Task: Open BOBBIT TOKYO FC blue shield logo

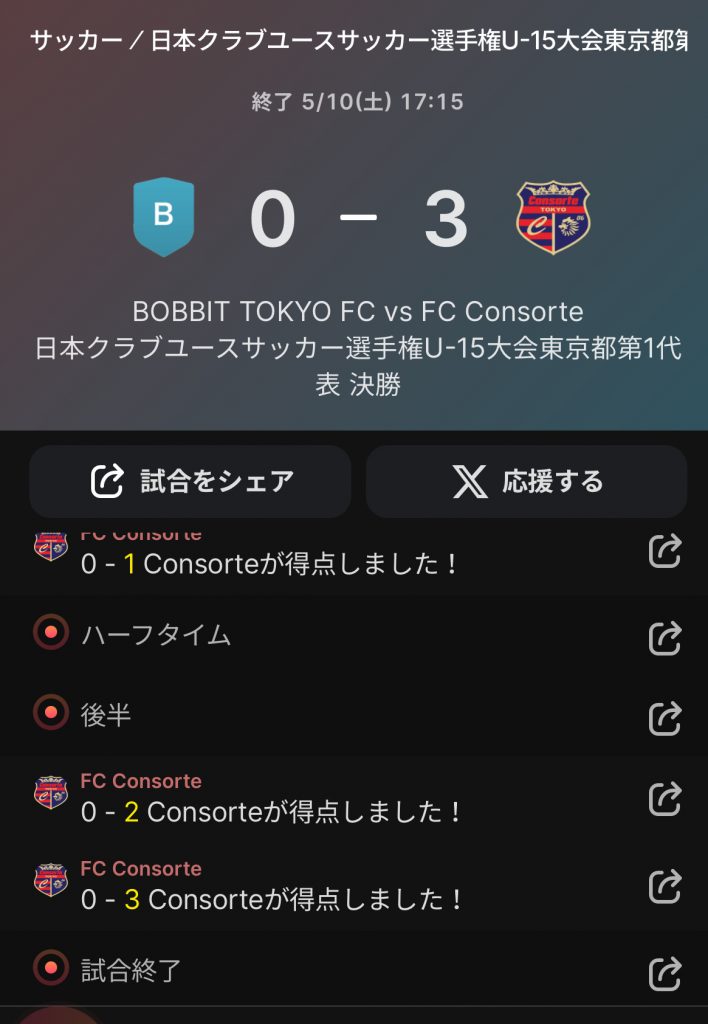Action: pyautogui.click(x=164, y=217)
